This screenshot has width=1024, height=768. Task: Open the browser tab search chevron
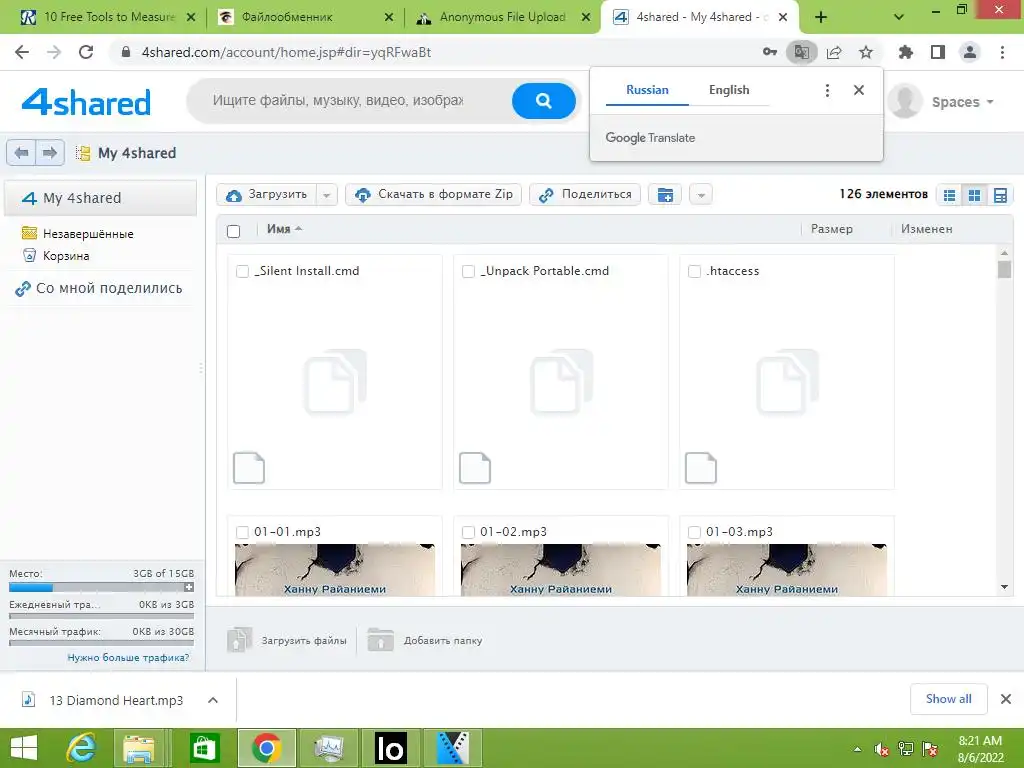899,17
